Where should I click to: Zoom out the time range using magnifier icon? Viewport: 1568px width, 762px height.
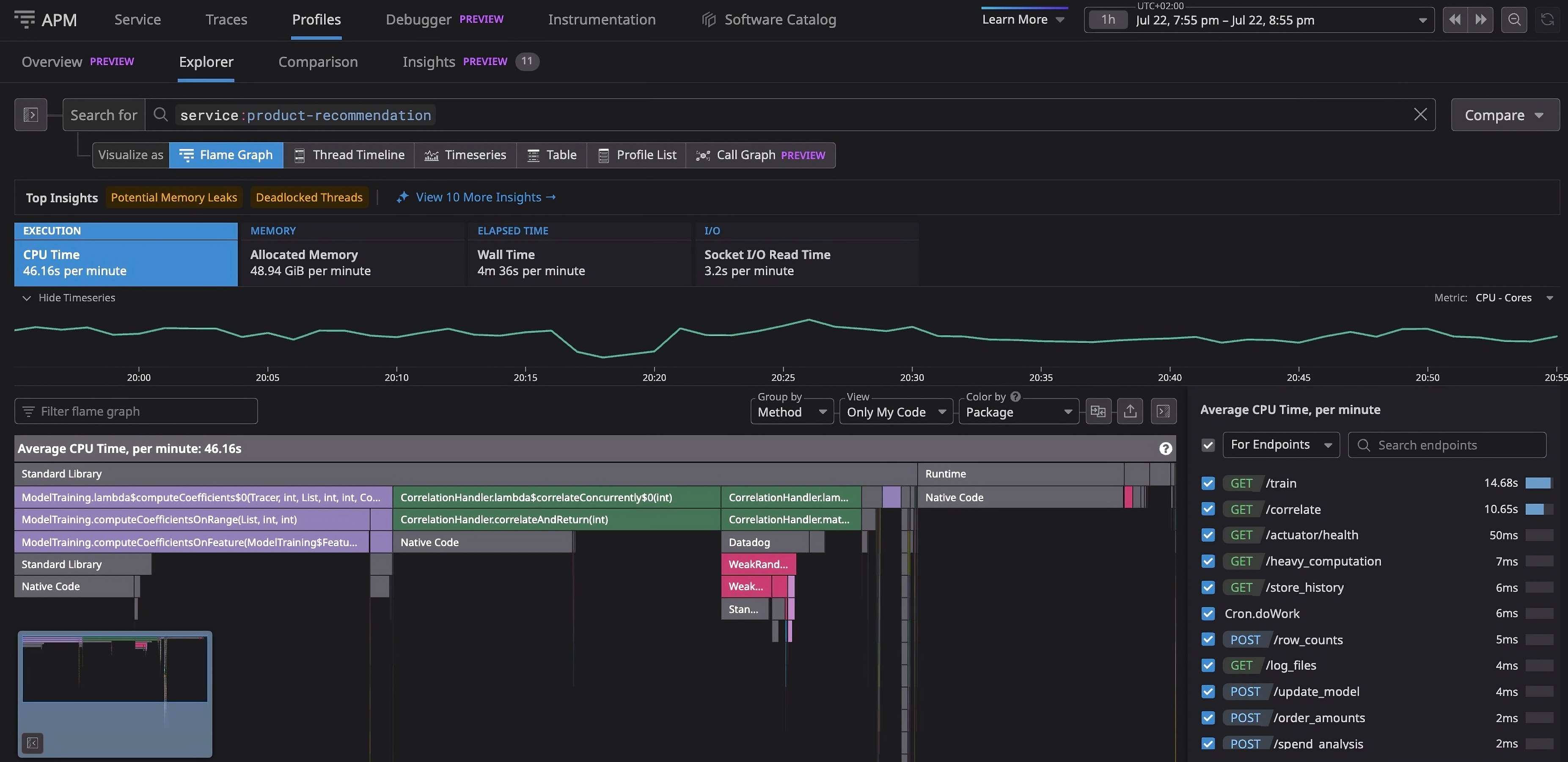(x=1514, y=19)
